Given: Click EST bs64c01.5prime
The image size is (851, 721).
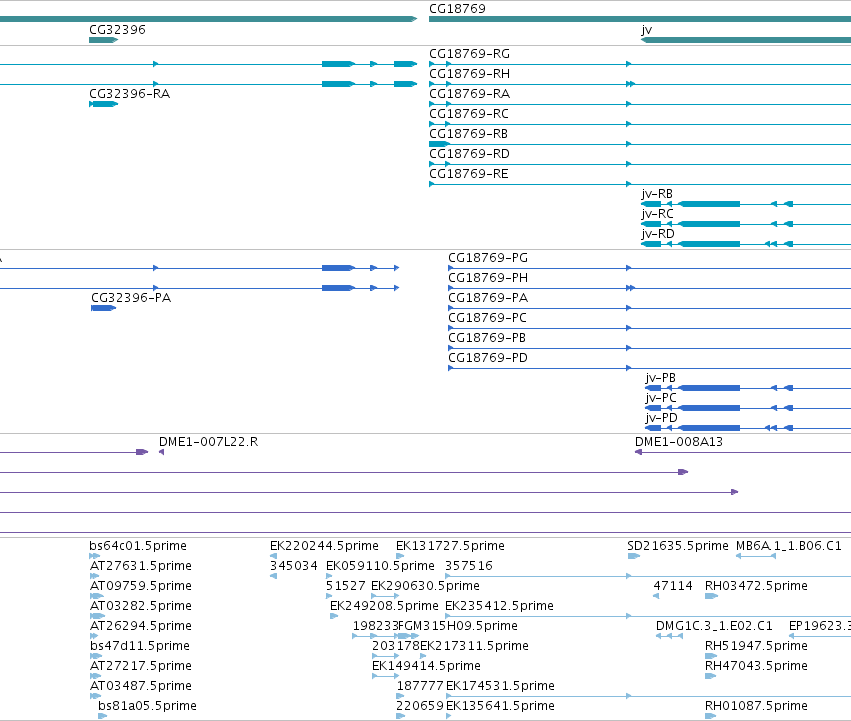Looking at the screenshot, I should click(x=138, y=546).
